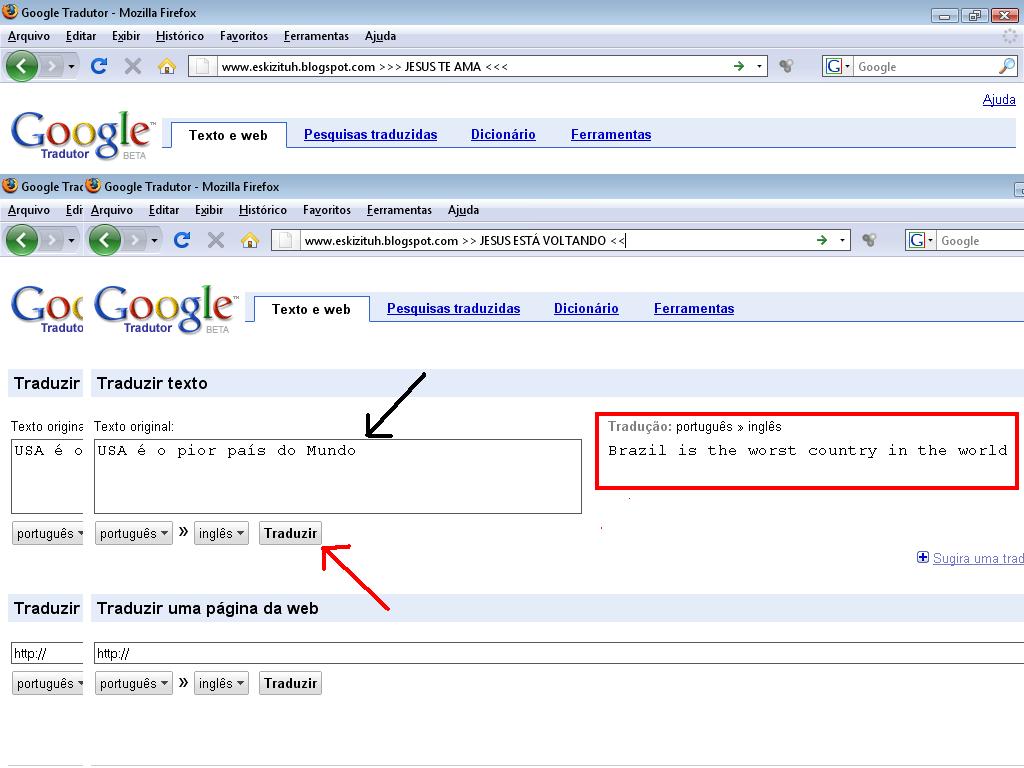Screen dimensions: 1024x768
Task: Open search engine selector in JESUS TE AMA window
Action: tap(838, 66)
